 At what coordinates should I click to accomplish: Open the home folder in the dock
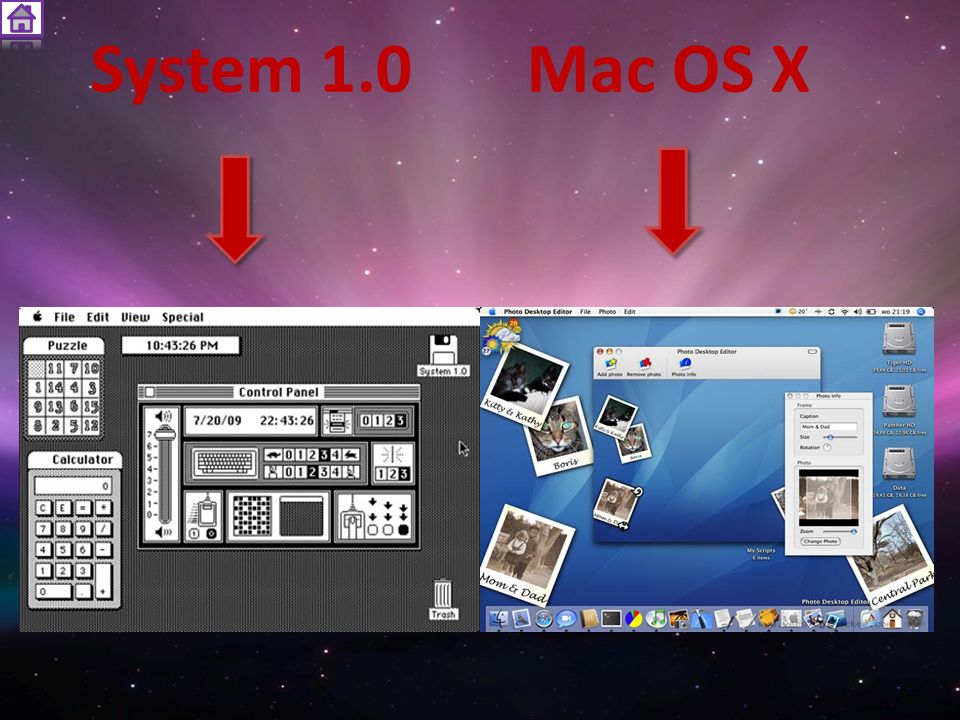coord(893,618)
